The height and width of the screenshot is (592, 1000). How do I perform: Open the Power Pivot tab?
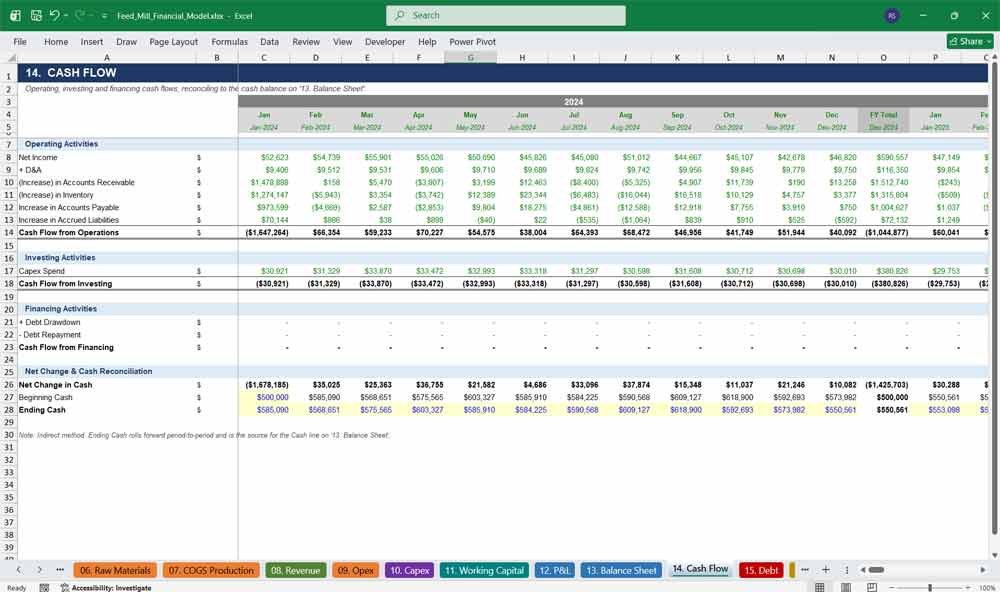pyautogui.click(x=473, y=41)
